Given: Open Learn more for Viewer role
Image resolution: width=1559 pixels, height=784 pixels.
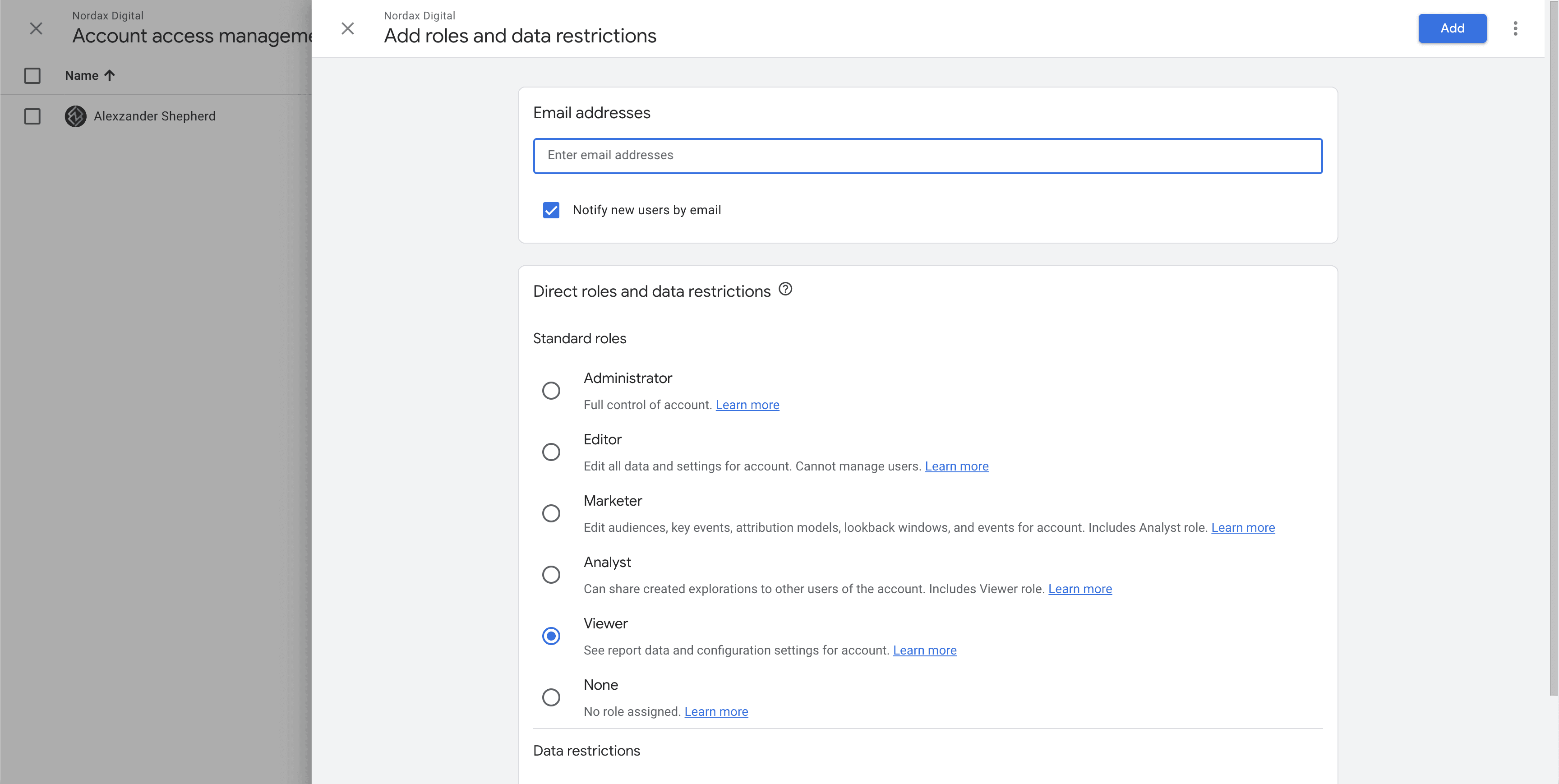Looking at the screenshot, I should pyautogui.click(x=925, y=650).
